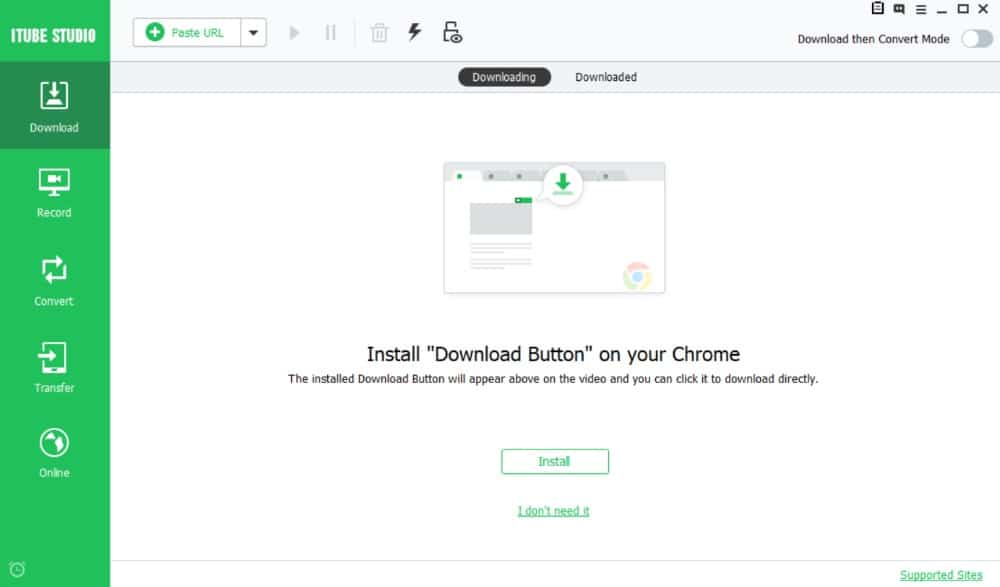Click the feedback chat icon in title bar
This screenshot has height=587, width=1000.
point(899,9)
